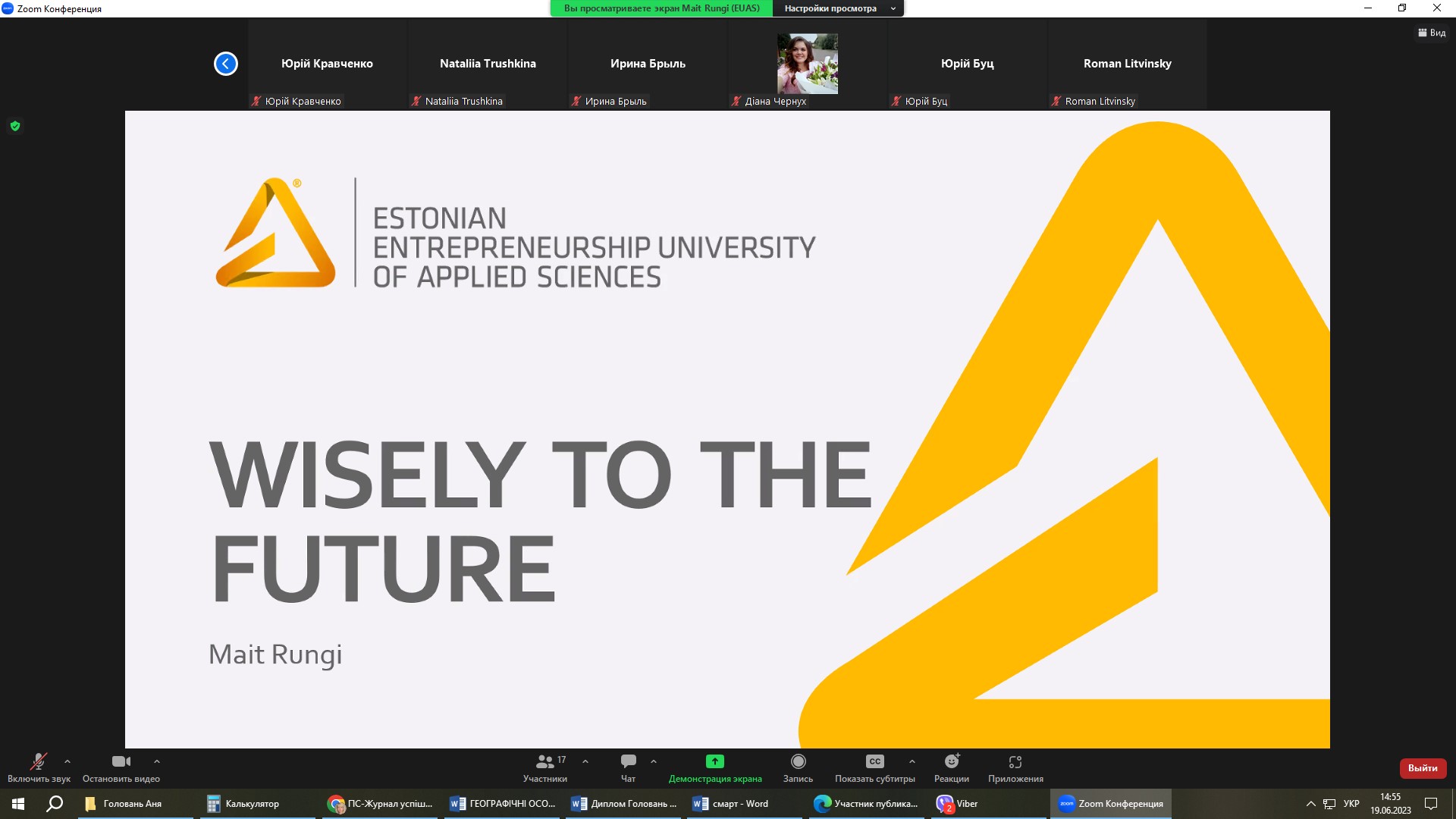Click green encryption shield icon

tap(15, 126)
